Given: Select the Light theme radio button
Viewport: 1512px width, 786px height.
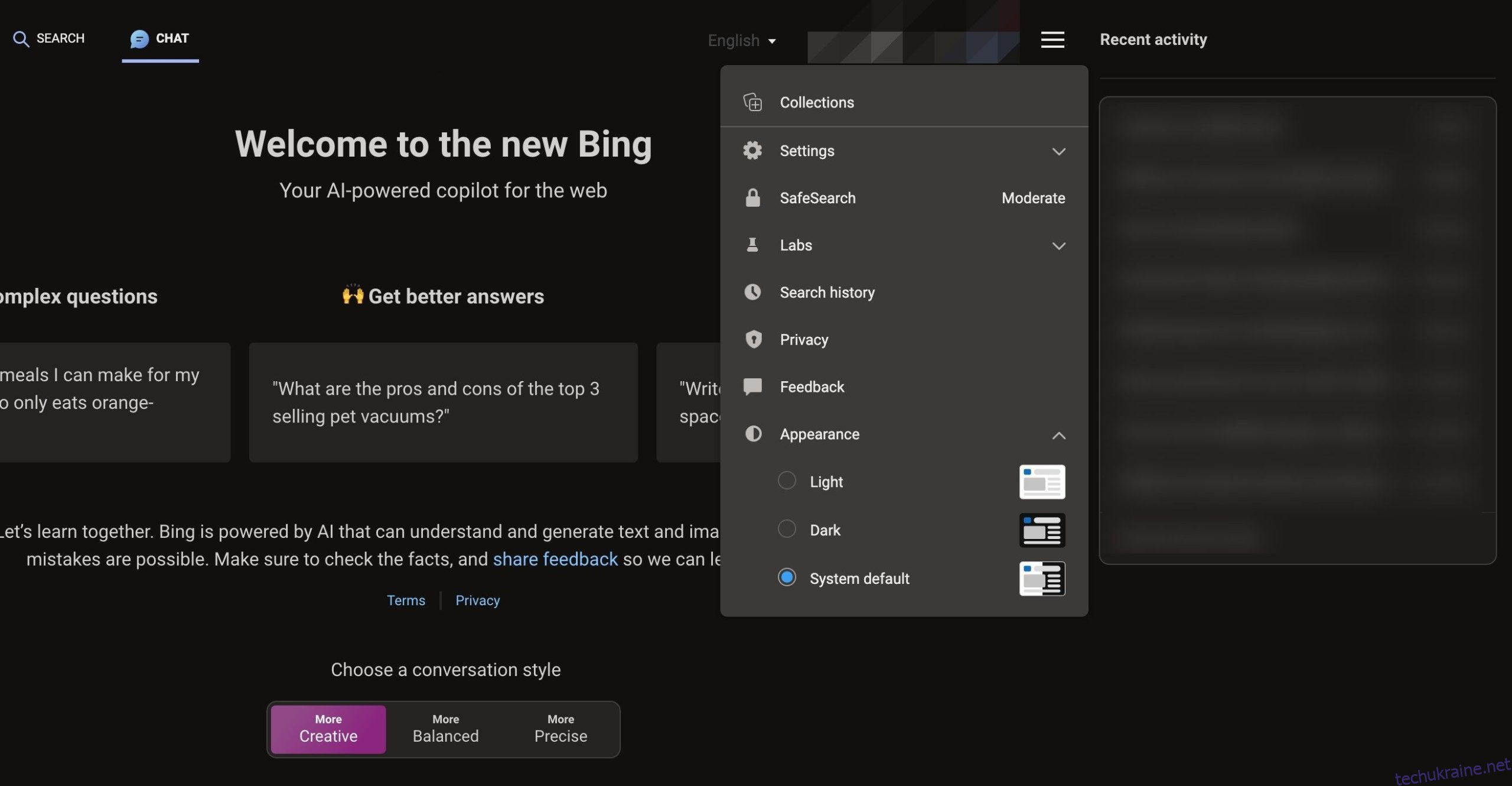Looking at the screenshot, I should click(787, 480).
